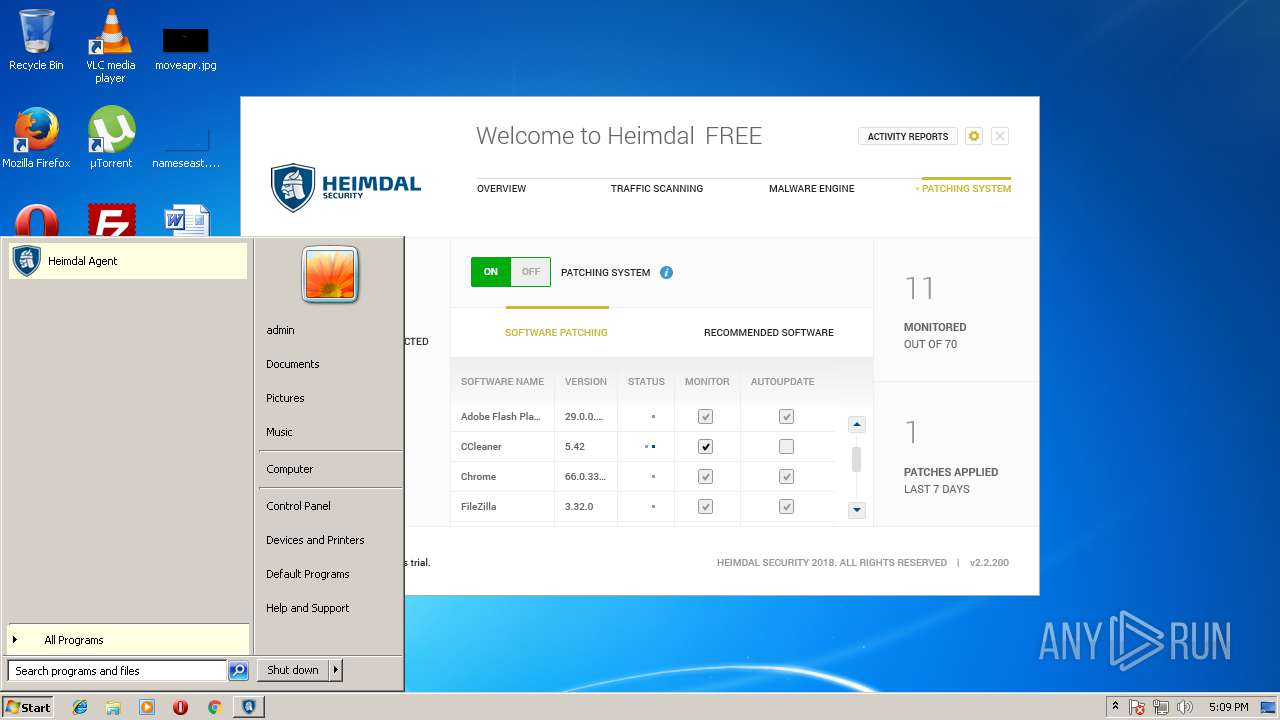The width and height of the screenshot is (1280, 720).
Task: Click the clock showing 5:09 PM
Action: [1228, 707]
